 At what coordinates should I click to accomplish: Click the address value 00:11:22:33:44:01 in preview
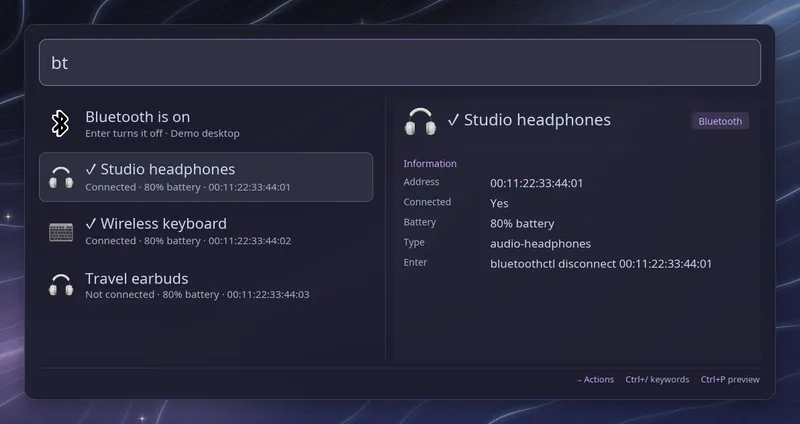point(536,183)
